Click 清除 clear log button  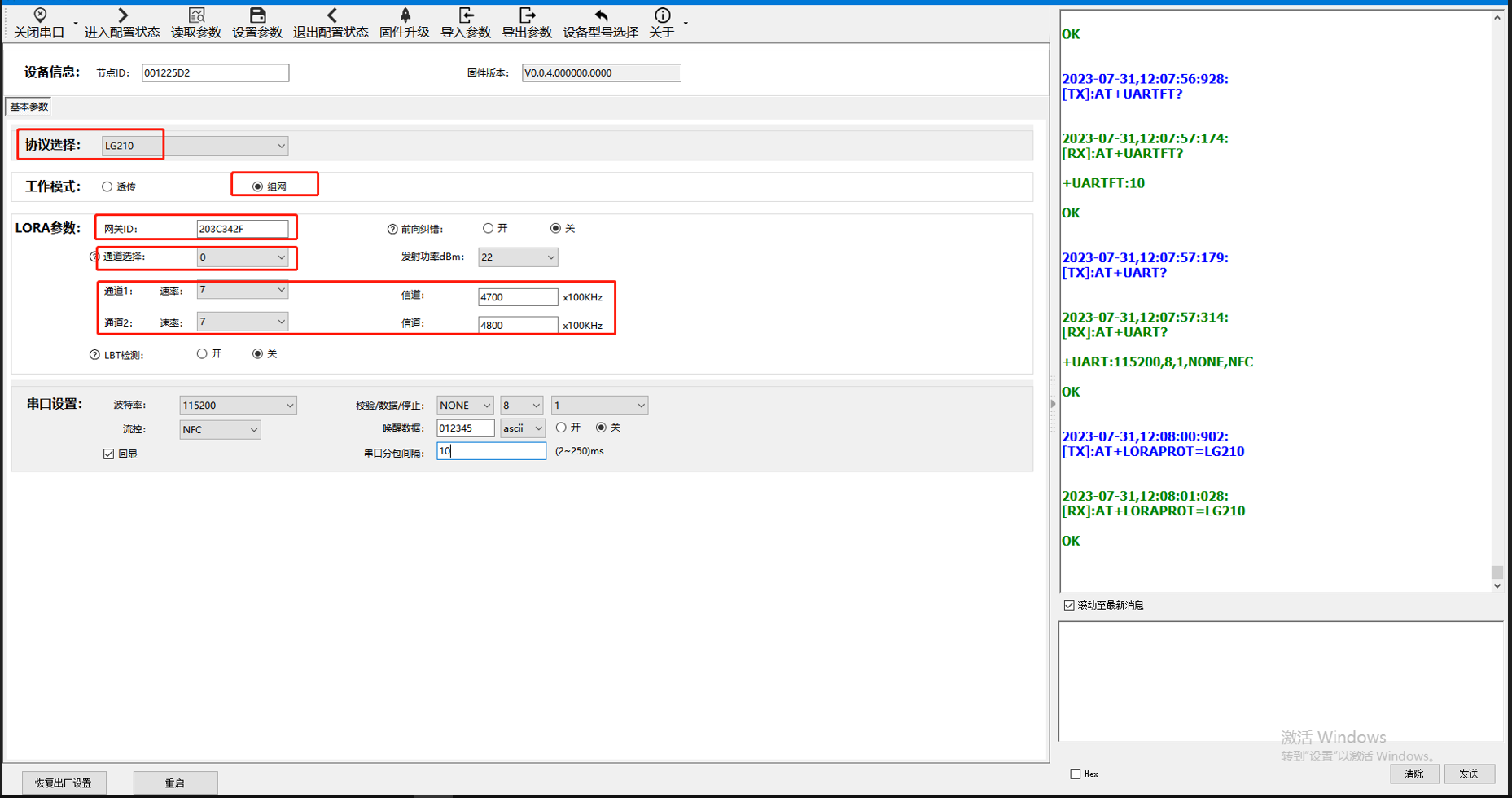[1414, 774]
